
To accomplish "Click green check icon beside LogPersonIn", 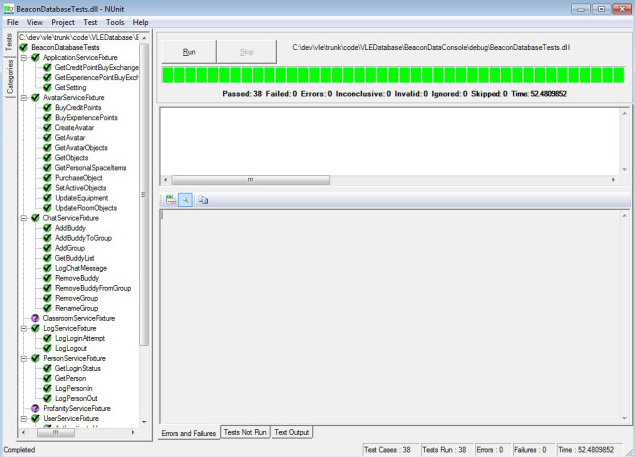I will pos(47,389).
